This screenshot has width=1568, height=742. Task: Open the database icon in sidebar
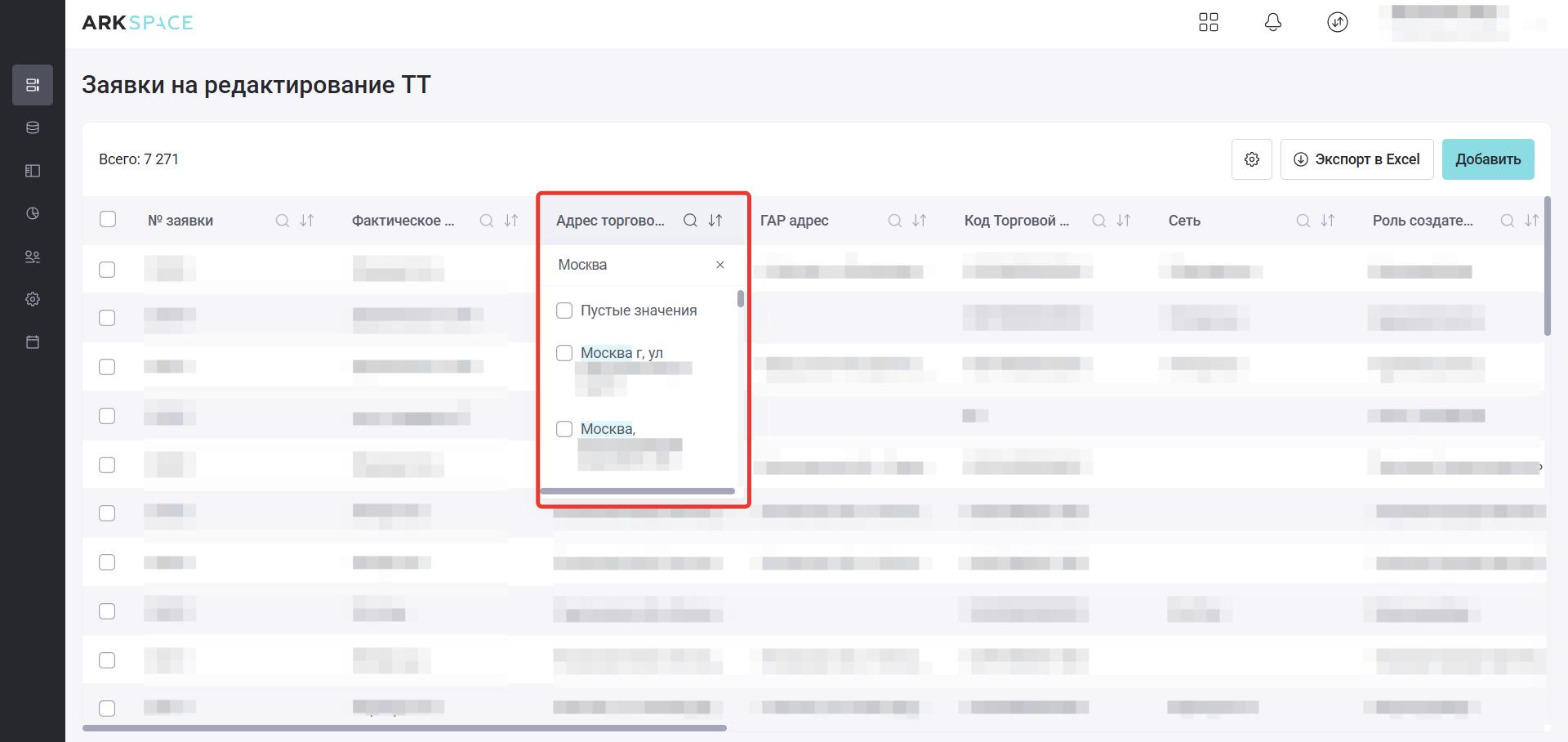[x=33, y=127]
